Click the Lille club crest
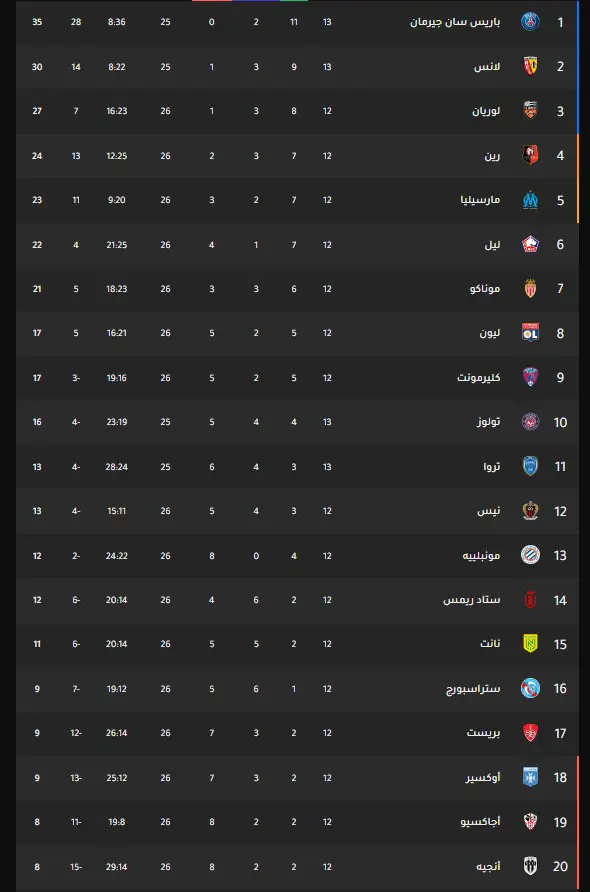590x892 pixels. click(530, 244)
